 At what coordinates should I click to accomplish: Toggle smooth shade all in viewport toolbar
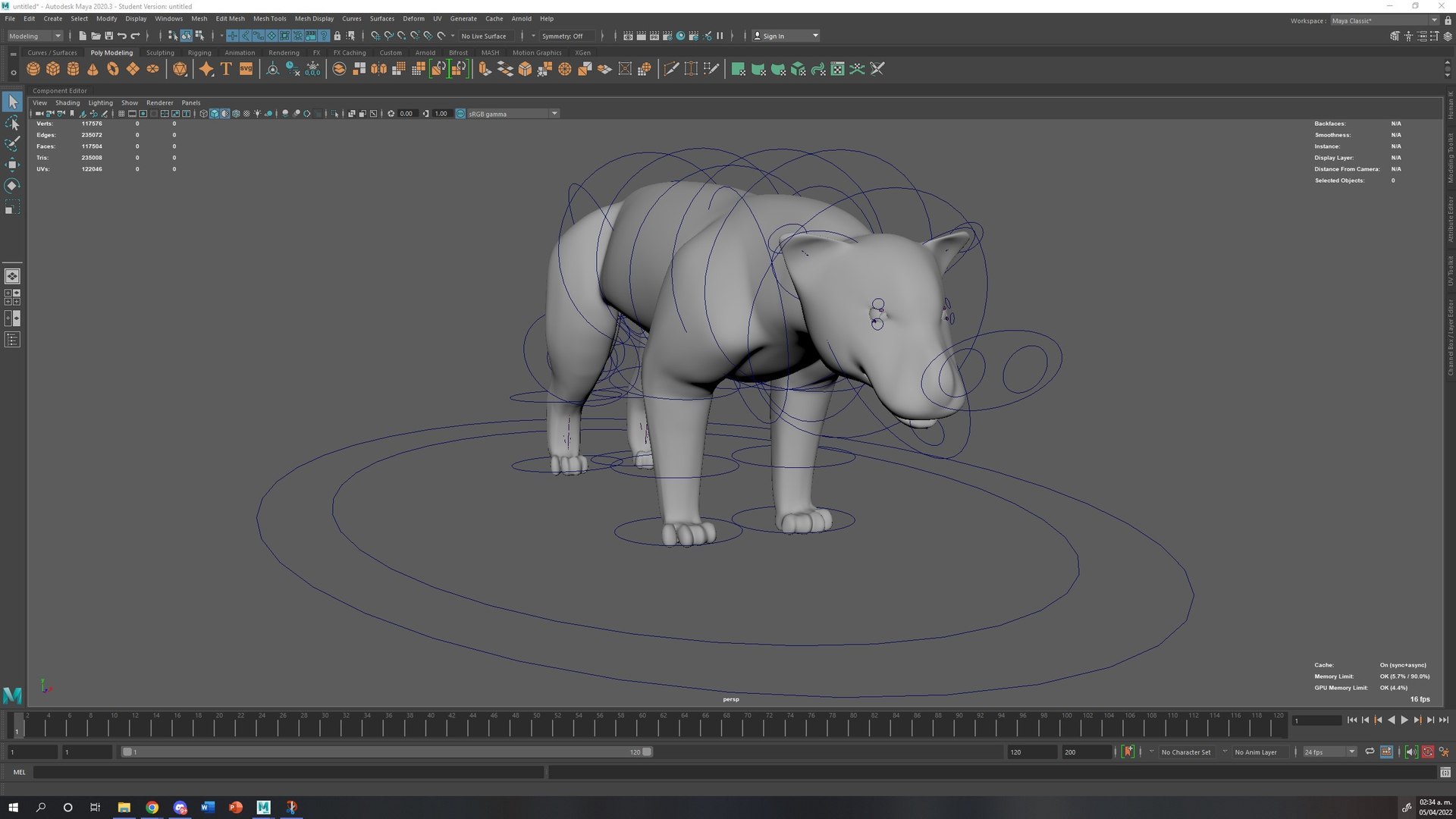pos(215,114)
